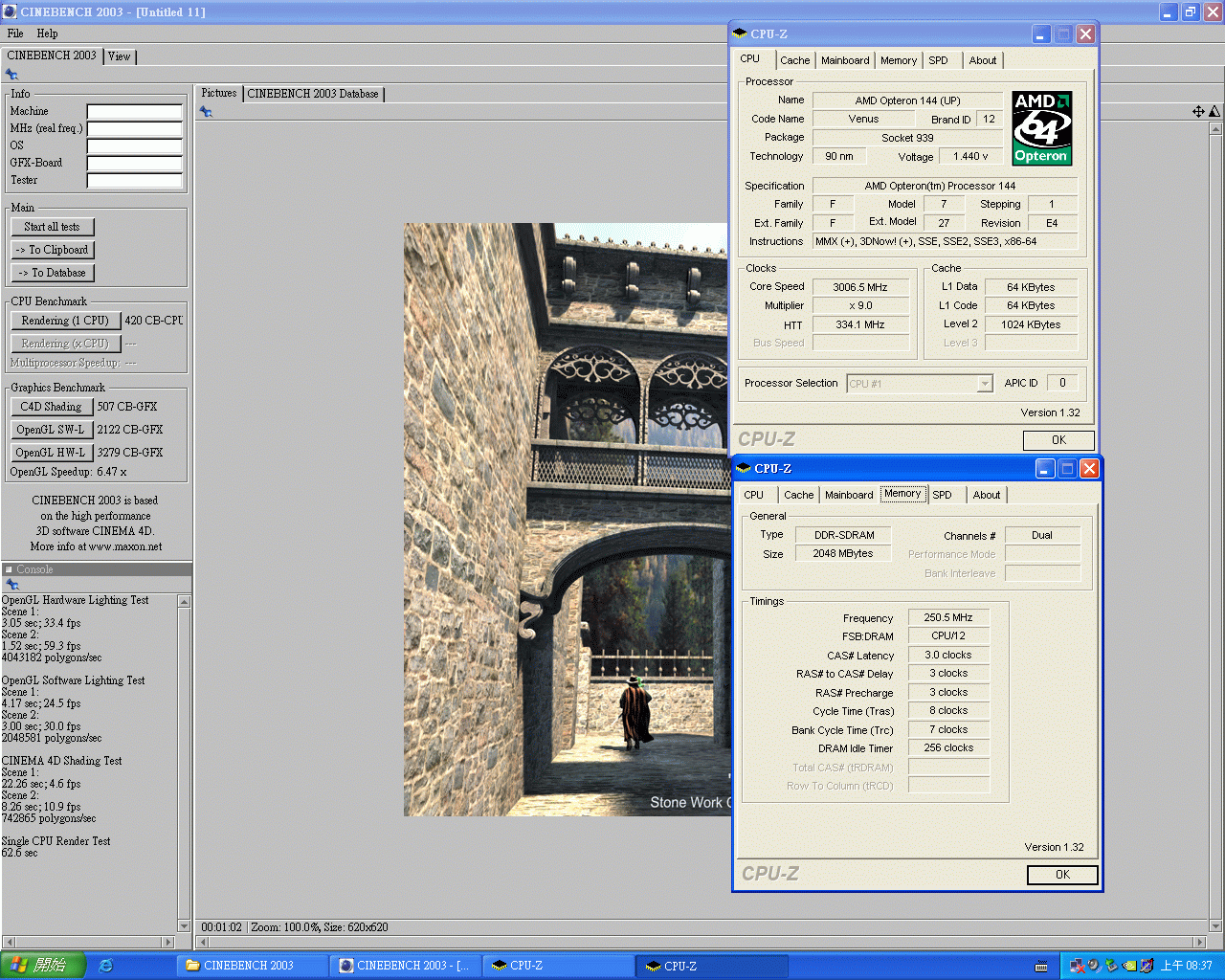Run the C4D Shading benchmark
The width and height of the screenshot is (1225, 980).
52,407
